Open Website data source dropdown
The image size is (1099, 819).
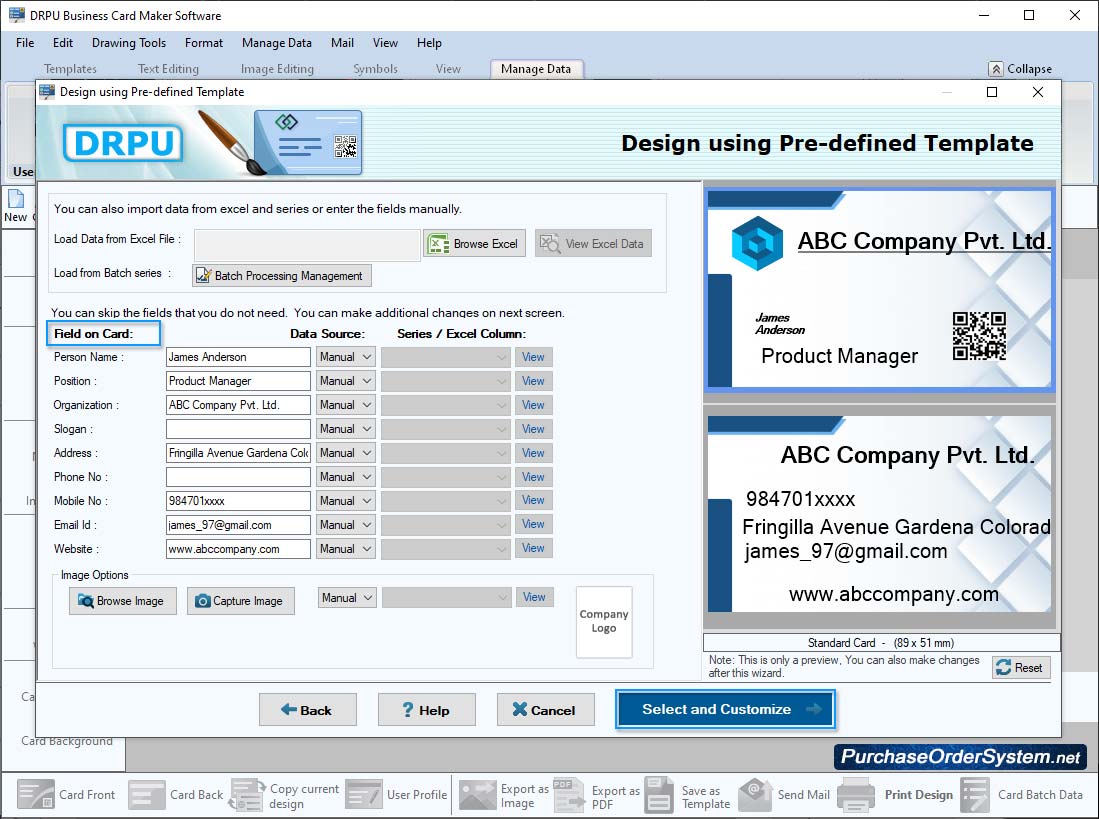click(346, 549)
